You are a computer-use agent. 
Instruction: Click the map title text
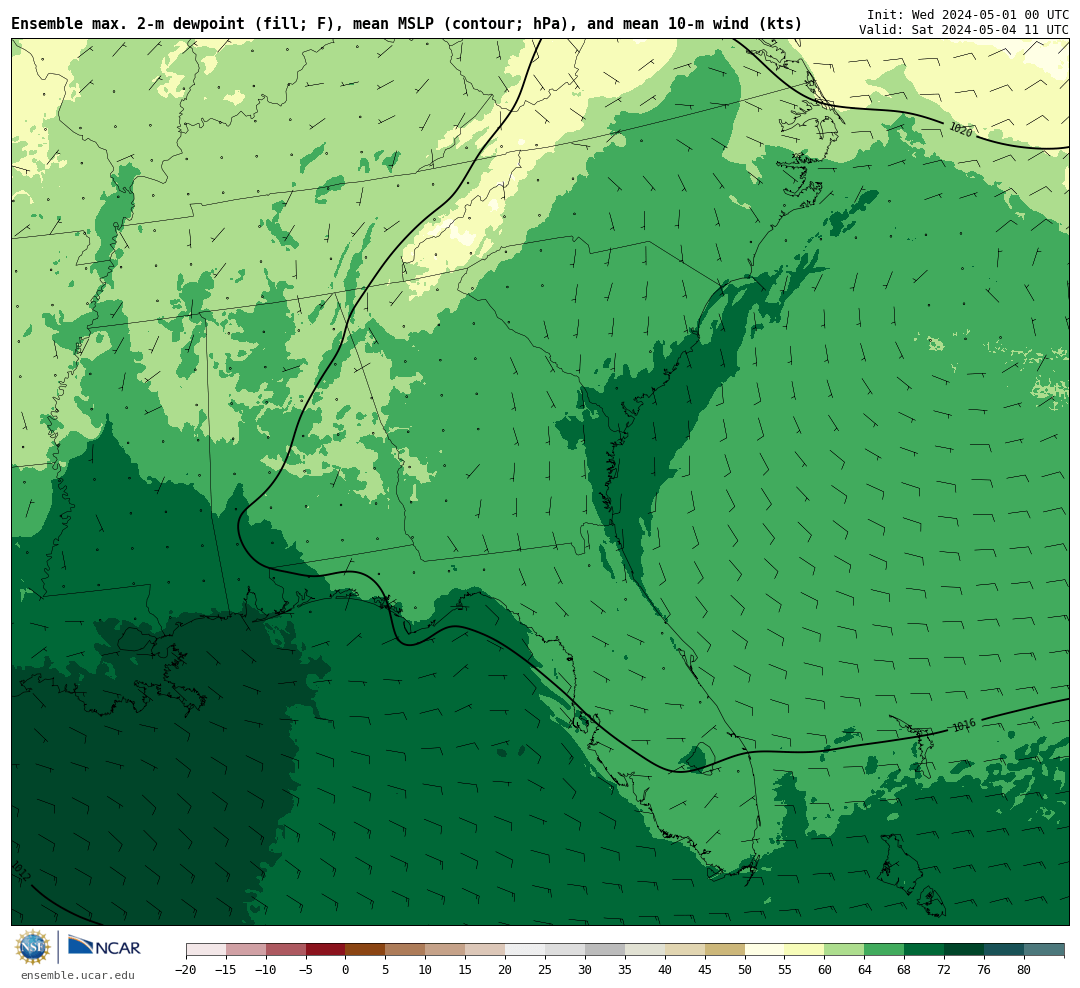pos(406,24)
